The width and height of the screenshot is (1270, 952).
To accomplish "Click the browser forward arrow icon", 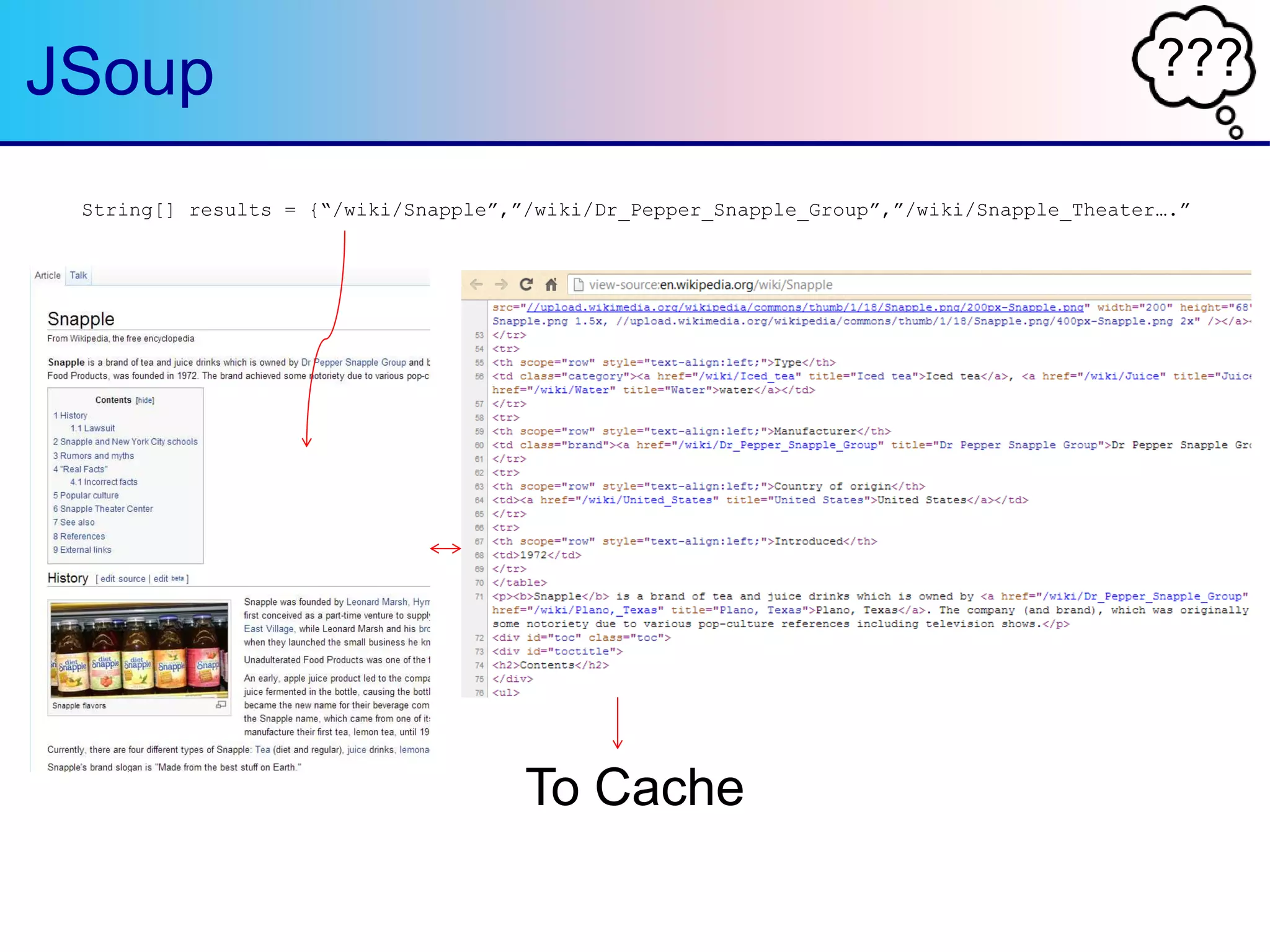I will pyautogui.click(x=501, y=284).
